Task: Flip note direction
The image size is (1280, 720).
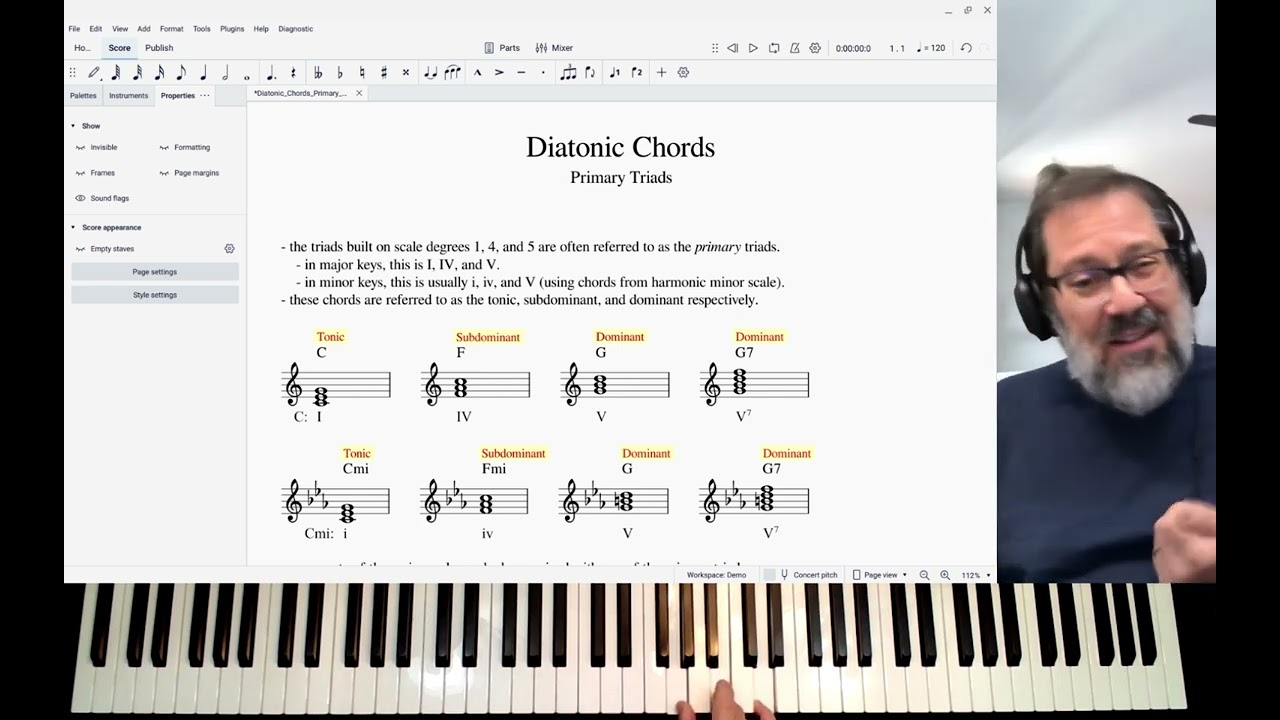Action: point(590,72)
